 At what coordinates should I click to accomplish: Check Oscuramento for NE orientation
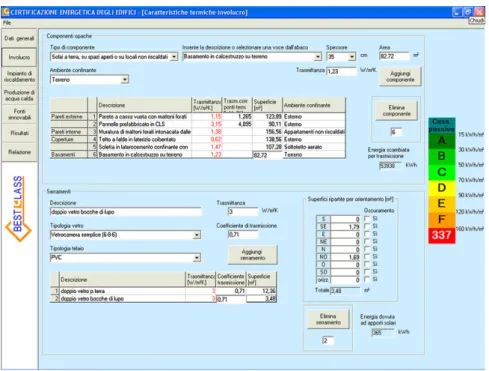click(x=367, y=241)
